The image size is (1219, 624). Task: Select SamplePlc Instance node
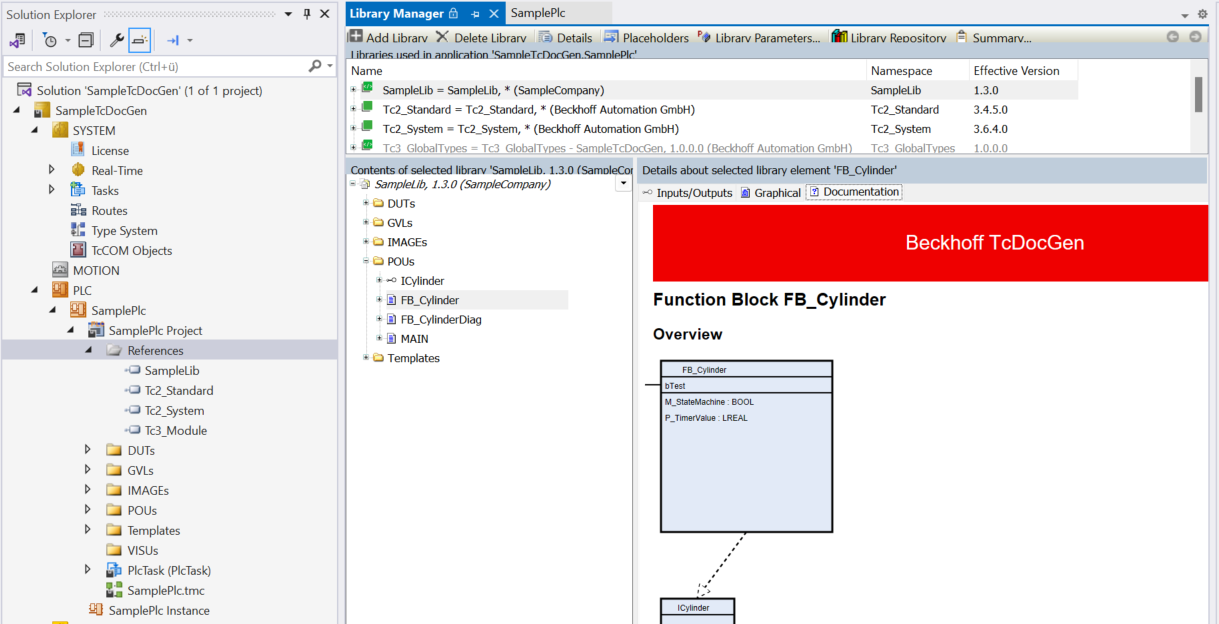click(159, 610)
